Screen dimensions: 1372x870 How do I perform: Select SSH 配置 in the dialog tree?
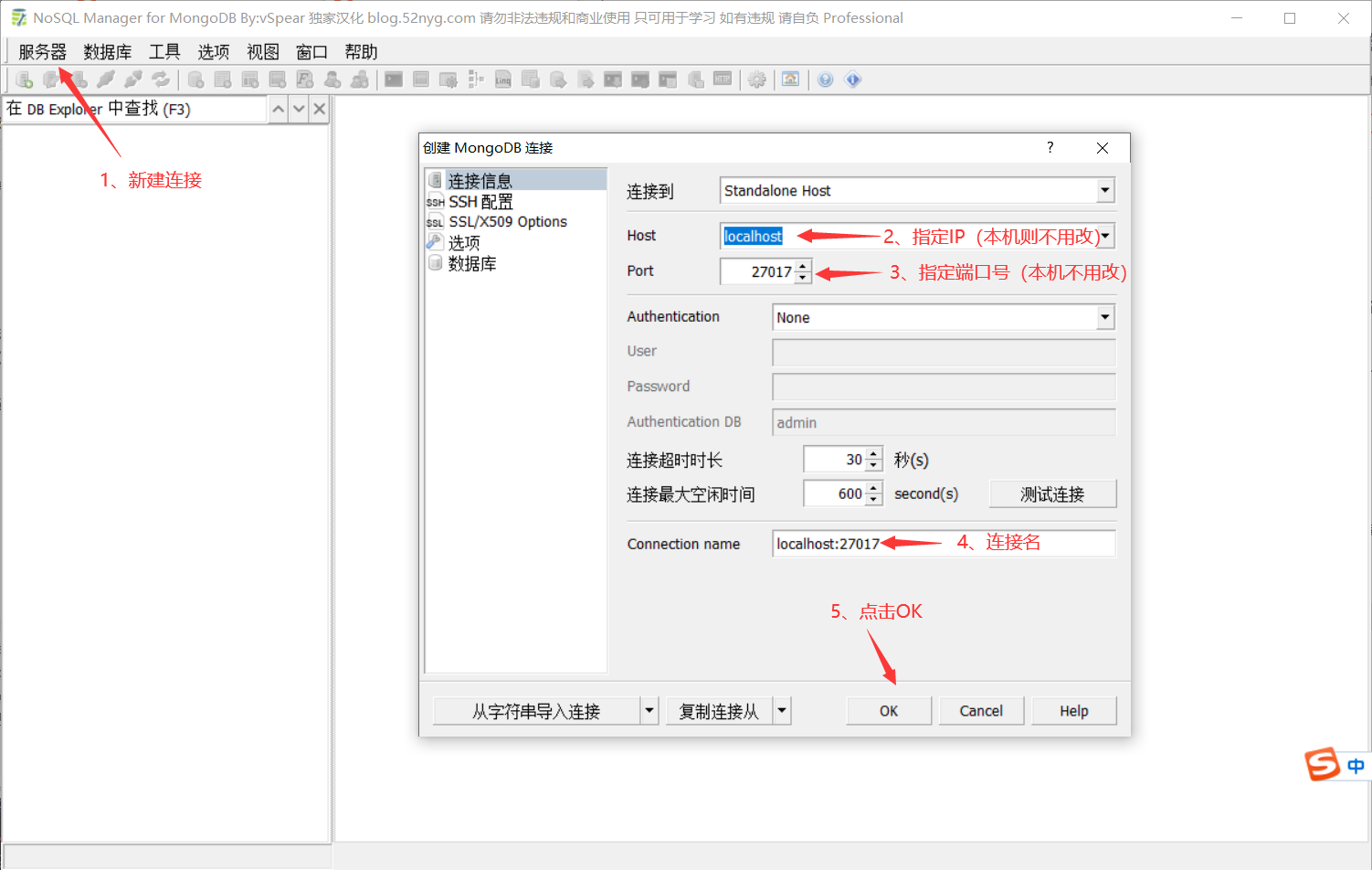click(x=480, y=202)
